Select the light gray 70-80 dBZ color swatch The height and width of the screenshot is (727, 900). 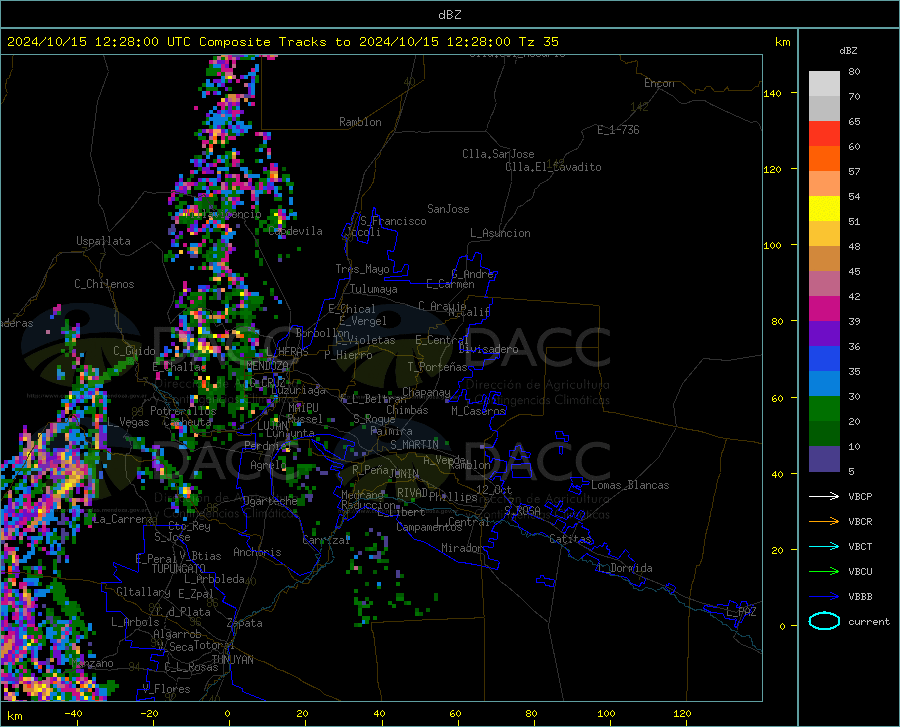click(x=824, y=84)
